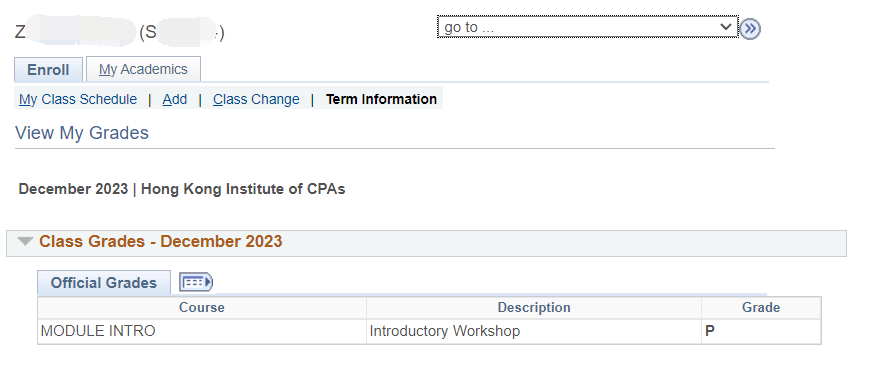The image size is (872, 375).
Task: Open the My Academics tab
Action: 143,70
